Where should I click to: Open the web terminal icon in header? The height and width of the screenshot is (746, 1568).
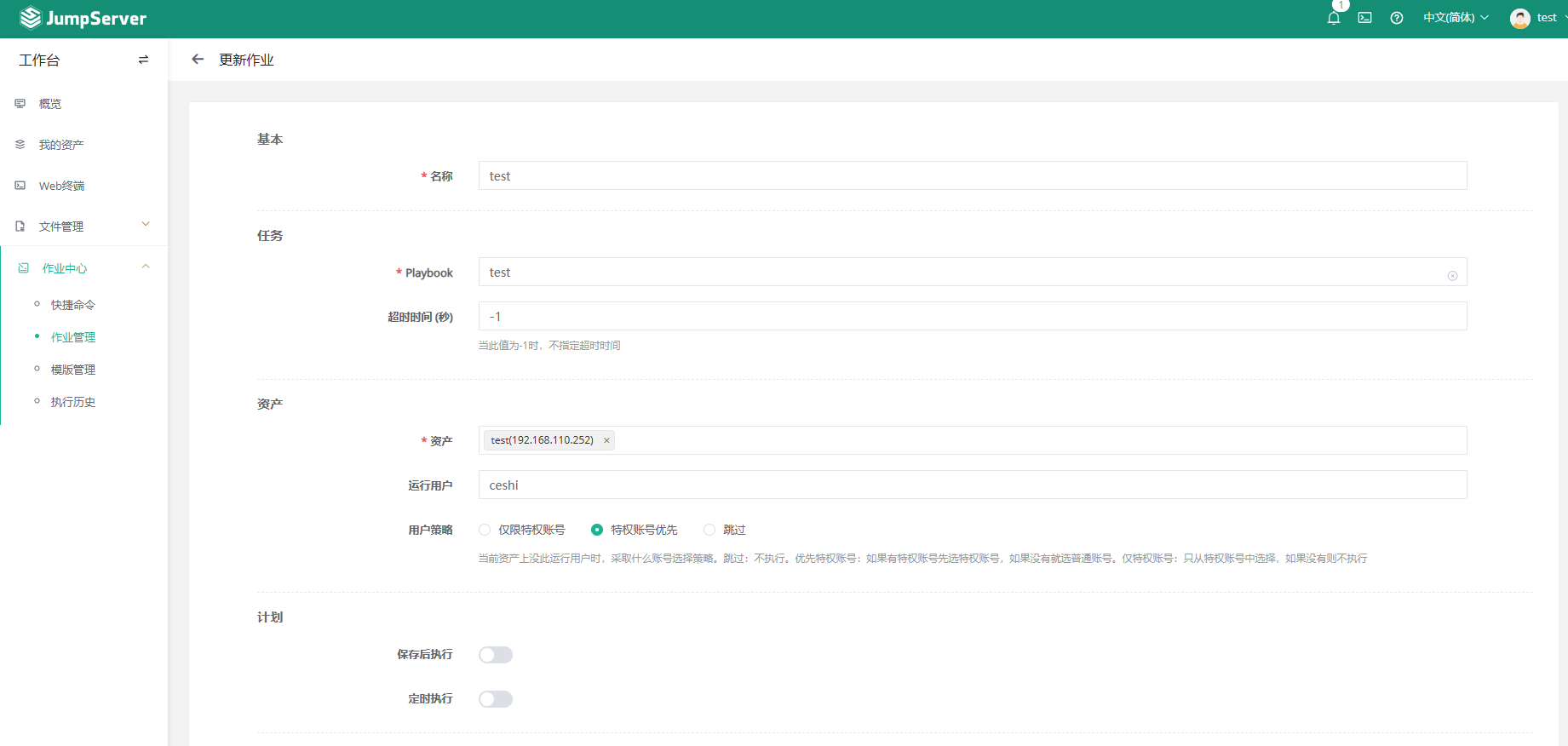1364,18
